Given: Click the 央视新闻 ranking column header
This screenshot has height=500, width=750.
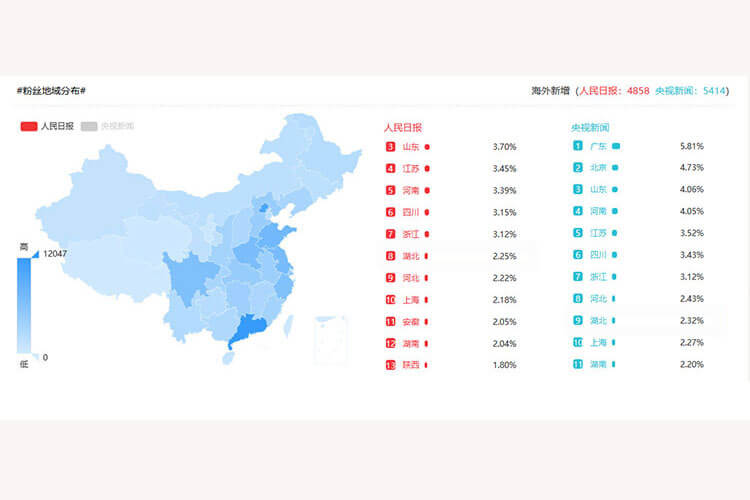Looking at the screenshot, I should (590, 127).
